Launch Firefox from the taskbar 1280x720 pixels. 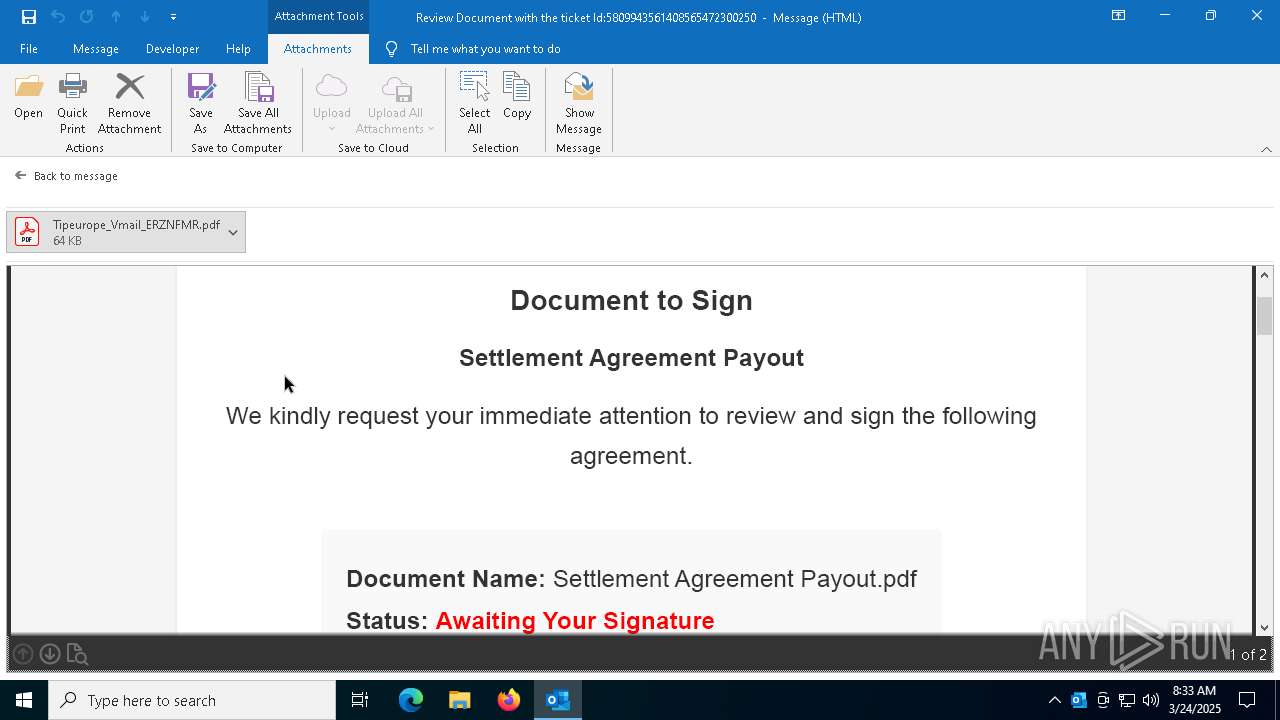click(509, 700)
